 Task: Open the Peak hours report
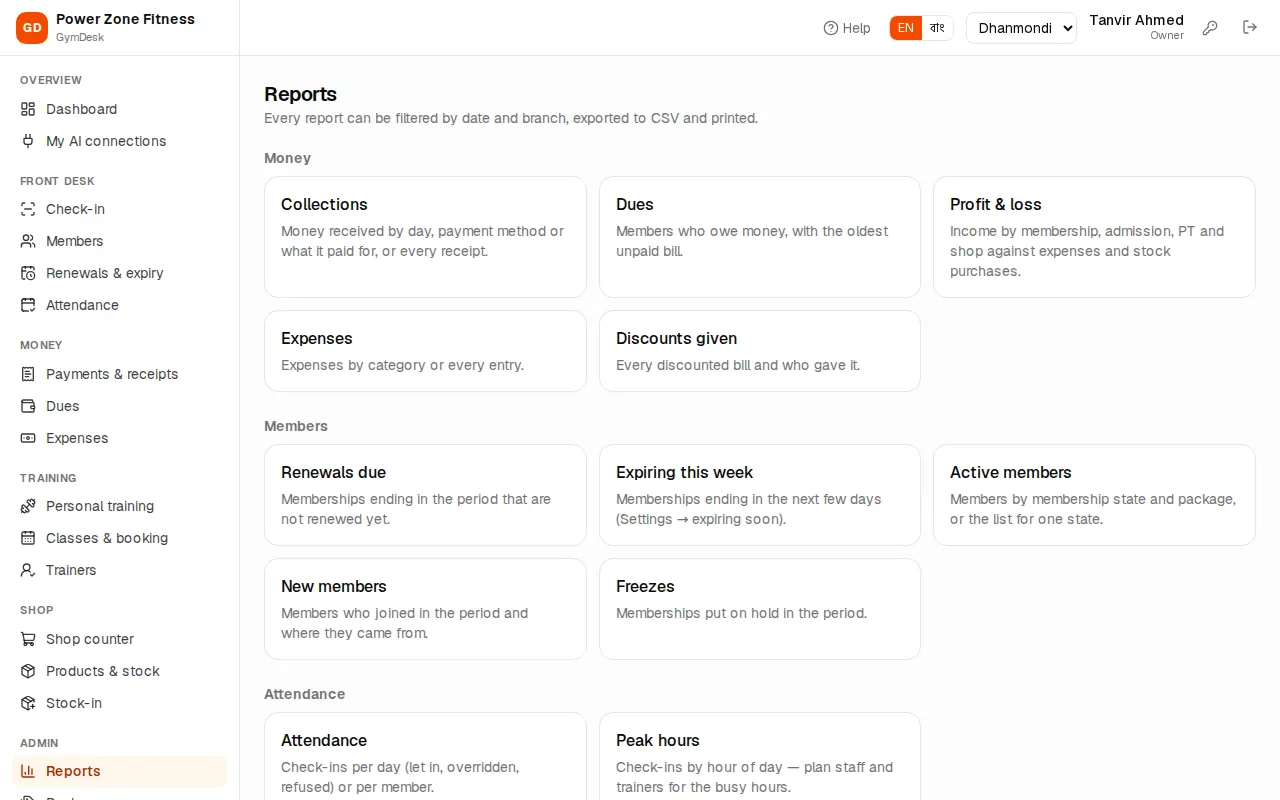(760, 756)
